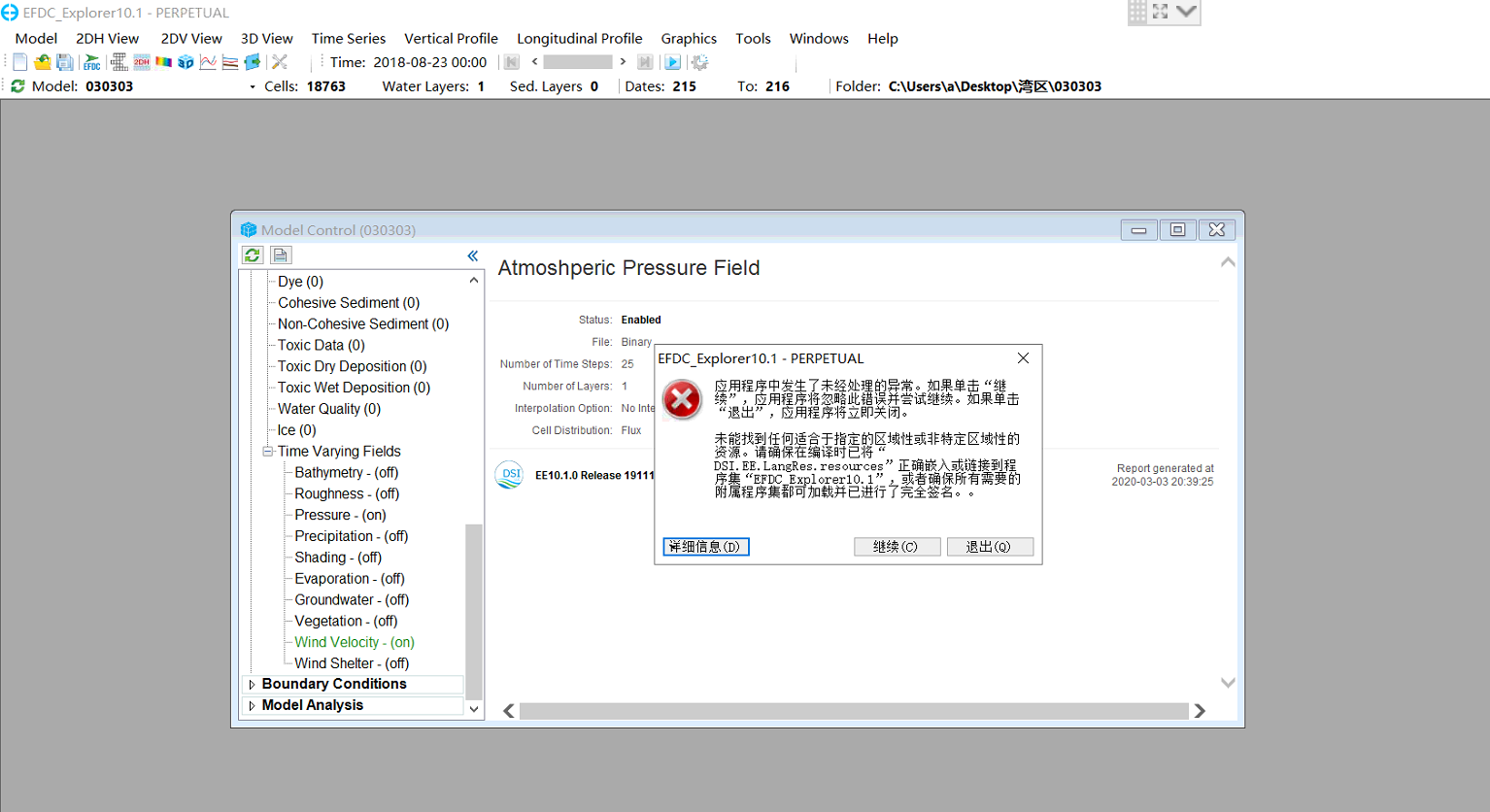This screenshot has height=812, width=1490.
Task: Open the 3D View menu
Action: point(267,39)
